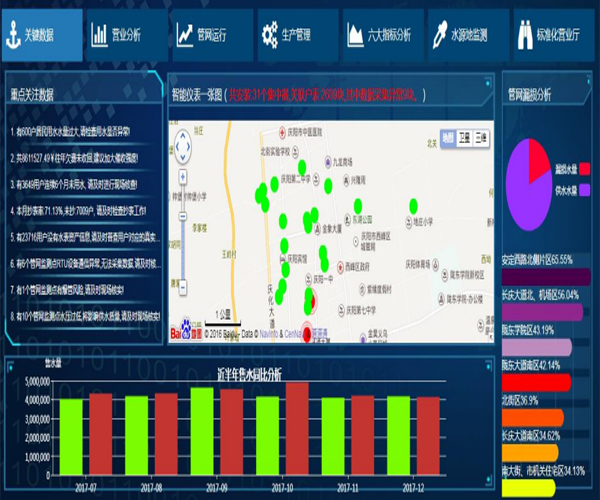The height and width of the screenshot is (500, 600).
Task: Click the 陇东大道南区42.14% red bar
Action: click(536, 383)
